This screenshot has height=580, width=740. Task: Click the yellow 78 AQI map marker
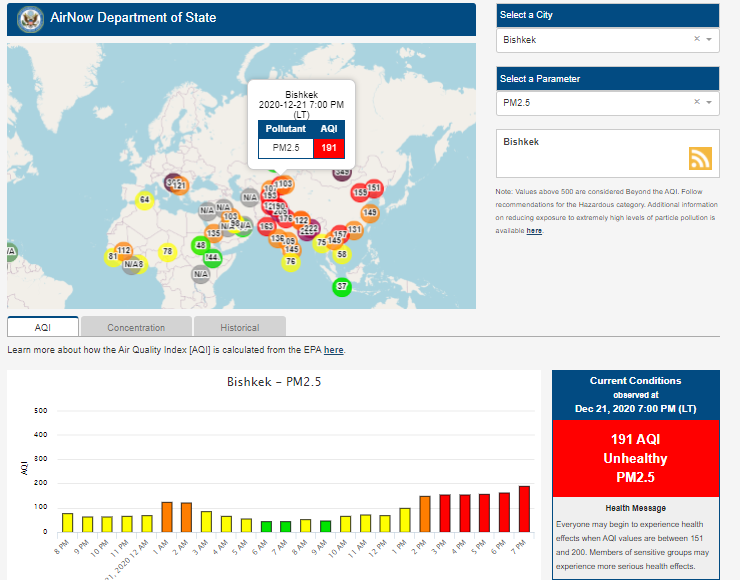tap(167, 251)
